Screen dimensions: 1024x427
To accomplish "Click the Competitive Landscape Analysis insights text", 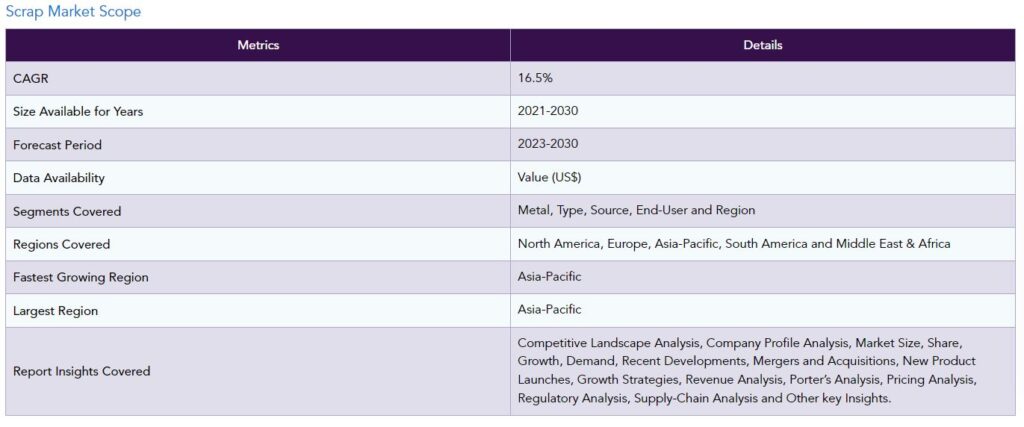I will [x=747, y=370].
